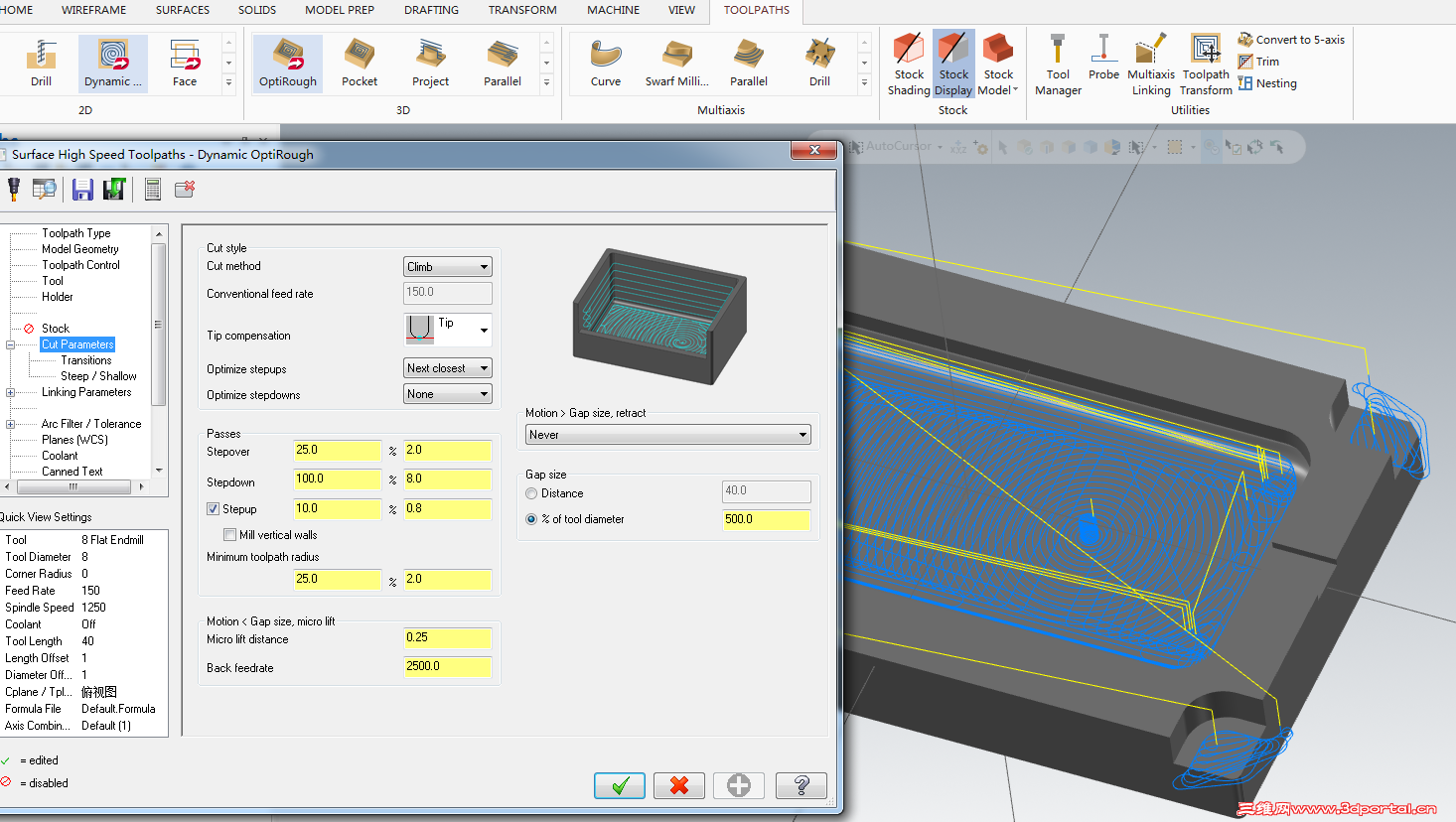This screenshot has width=1456, height=822.
Task: Click the Stepover percentage field showing 25.0
Action: click(x=338, y=451)
